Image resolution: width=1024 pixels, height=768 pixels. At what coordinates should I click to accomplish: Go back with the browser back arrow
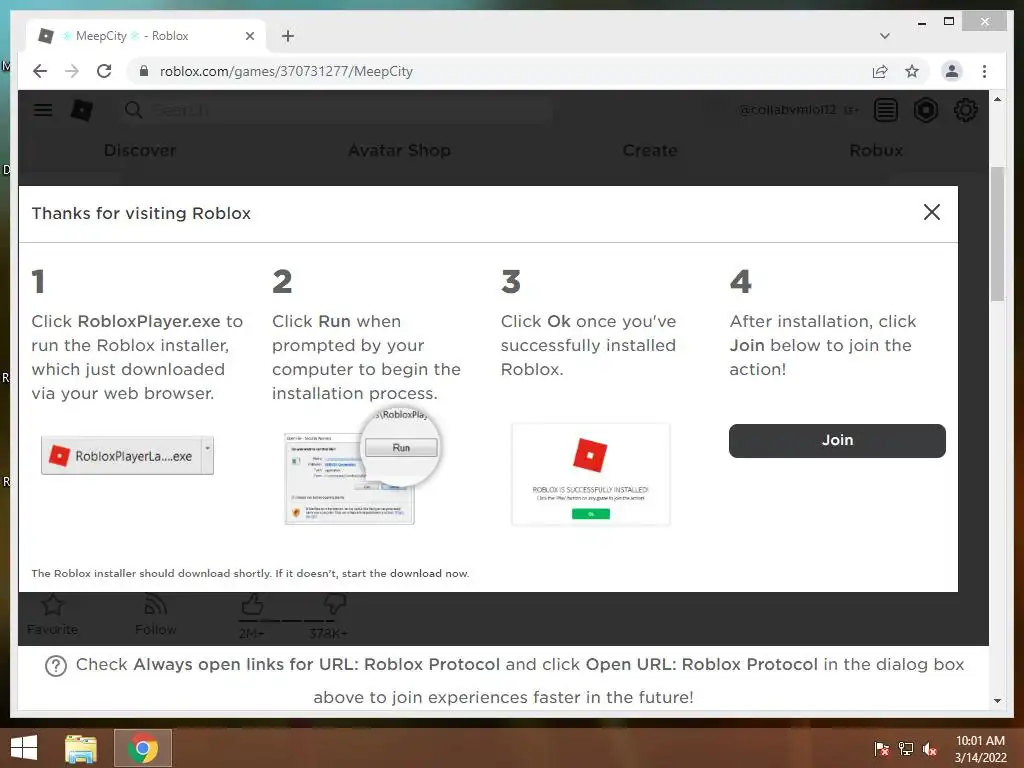point(40,71)
